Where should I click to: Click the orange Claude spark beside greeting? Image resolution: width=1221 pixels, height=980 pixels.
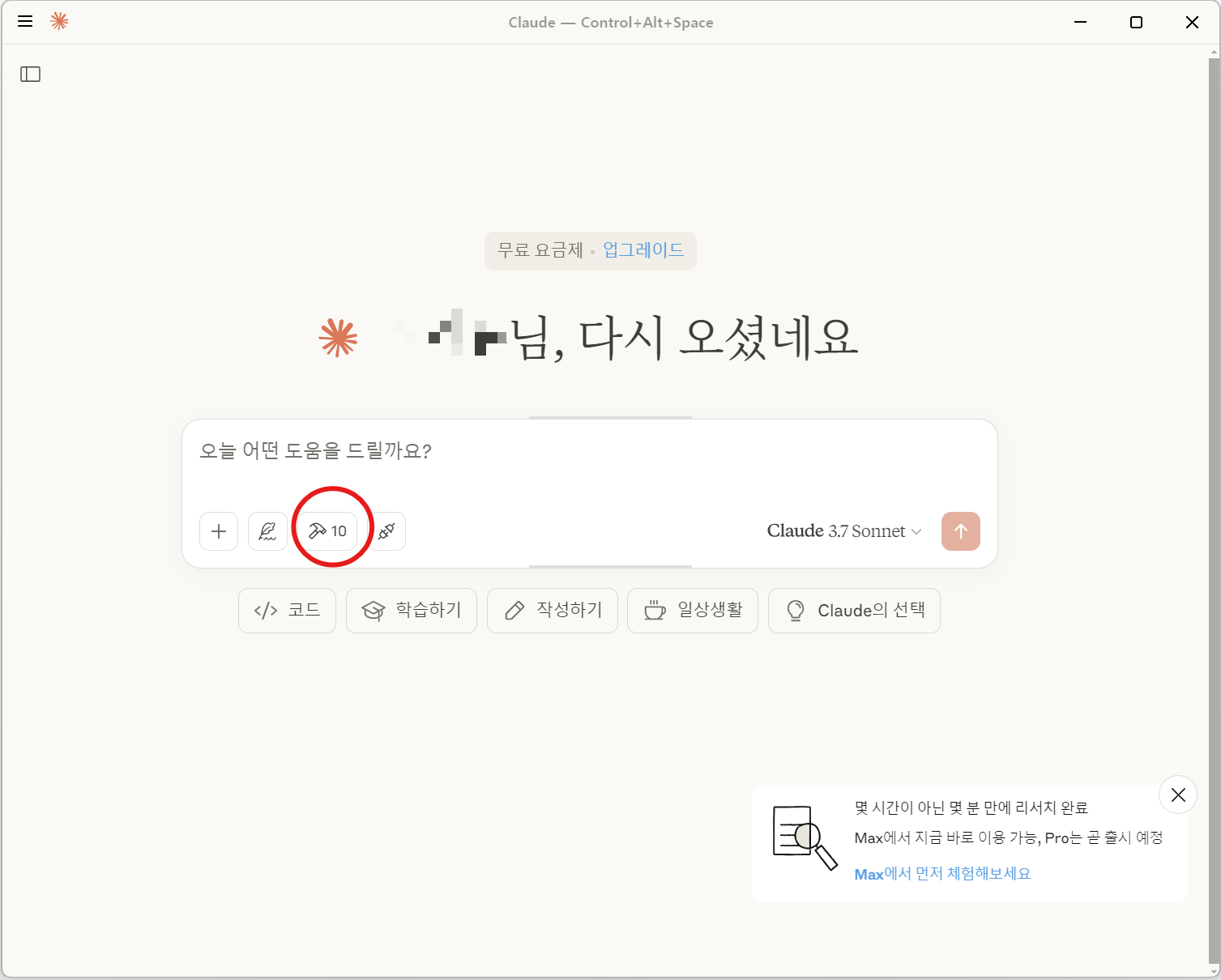(338, 338)
